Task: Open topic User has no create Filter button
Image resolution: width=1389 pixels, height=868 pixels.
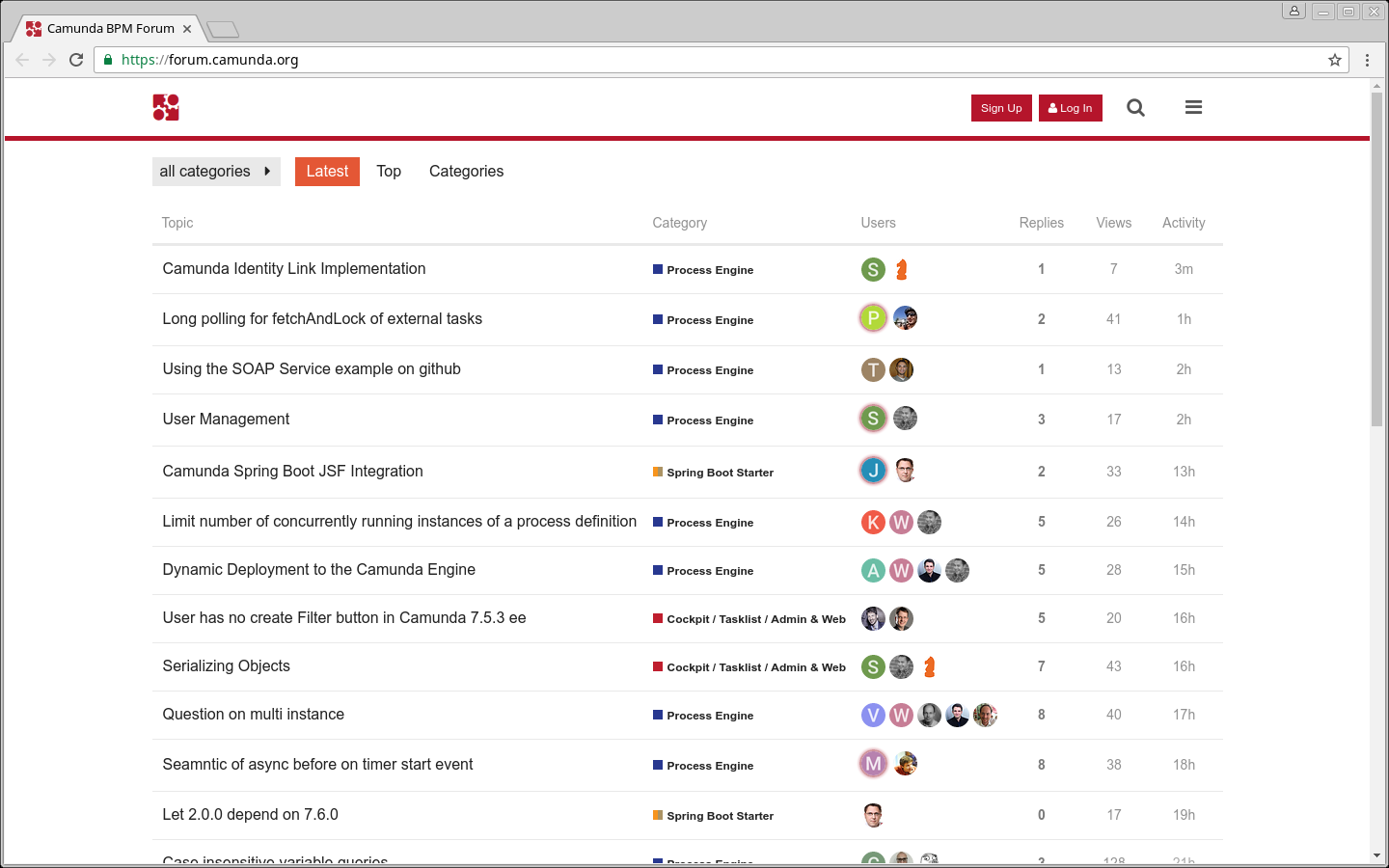Action: pos(344,618)
